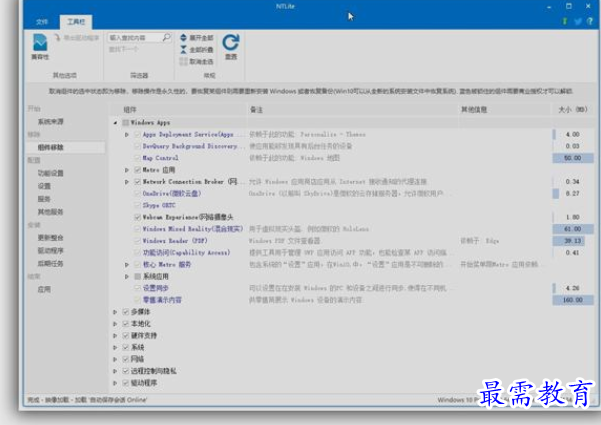This screenshot has height=425, width=601.
Task: Open 服务 page in the sidebar
Action: point(44,199)
